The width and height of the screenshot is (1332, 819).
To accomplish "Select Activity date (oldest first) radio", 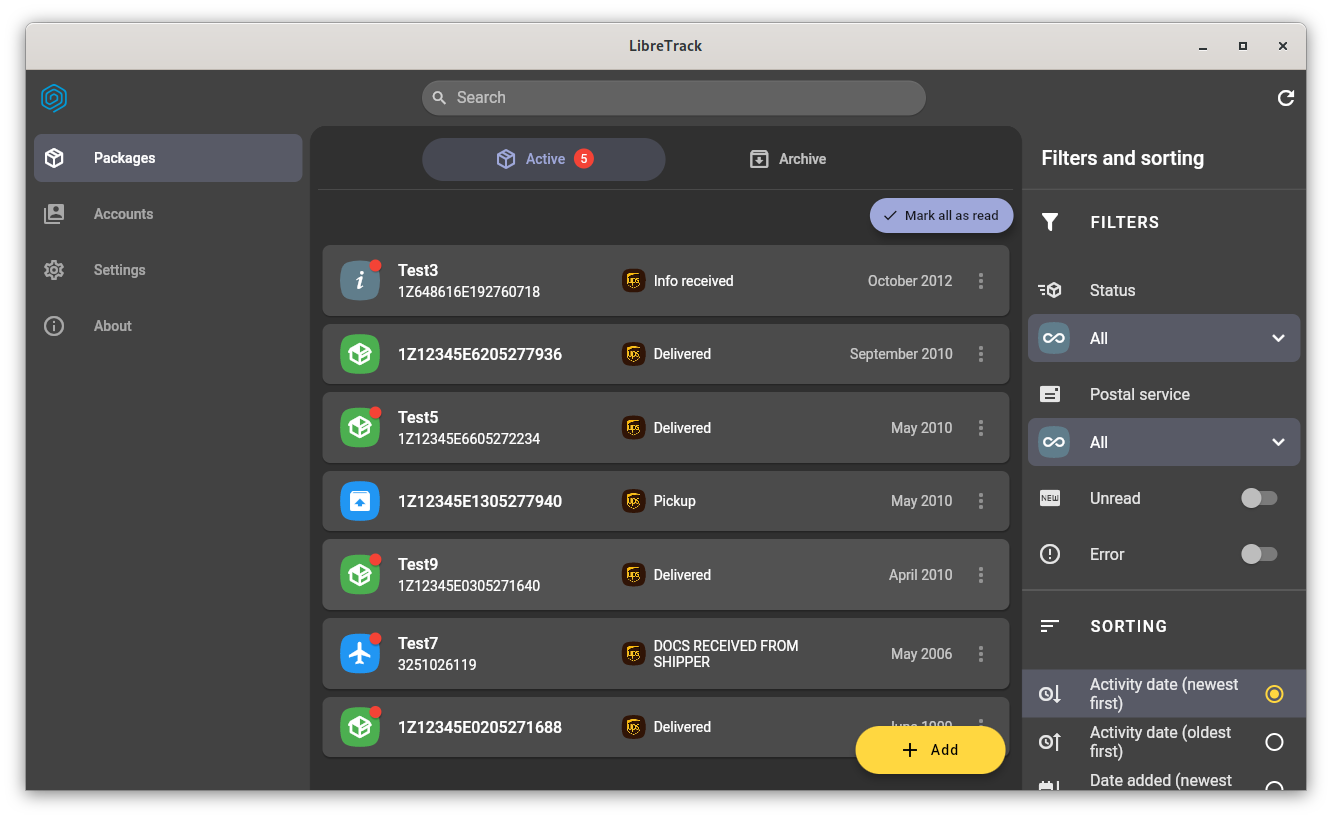I will click(1274, 742).
